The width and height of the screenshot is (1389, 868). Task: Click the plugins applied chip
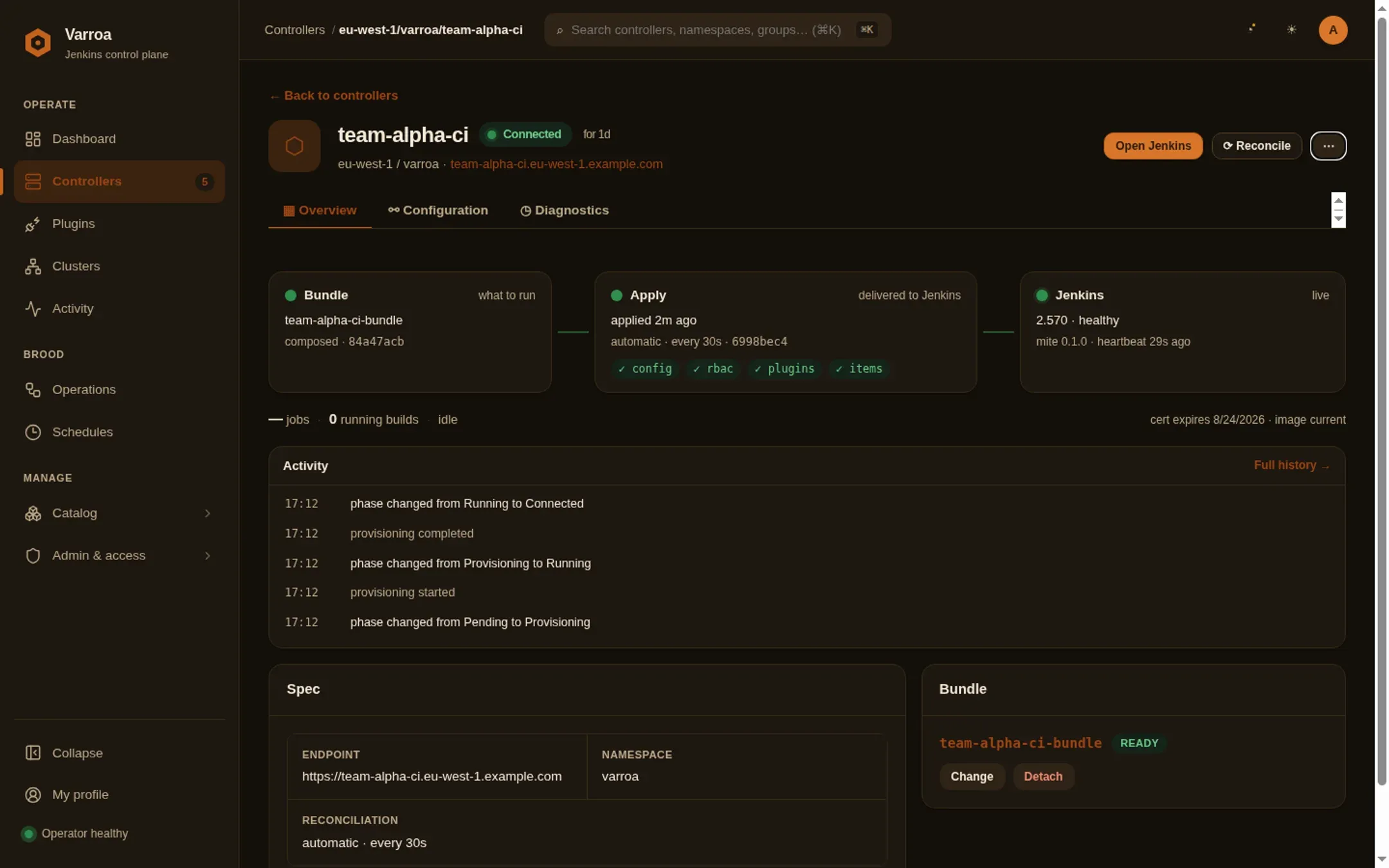click(784, 368)
